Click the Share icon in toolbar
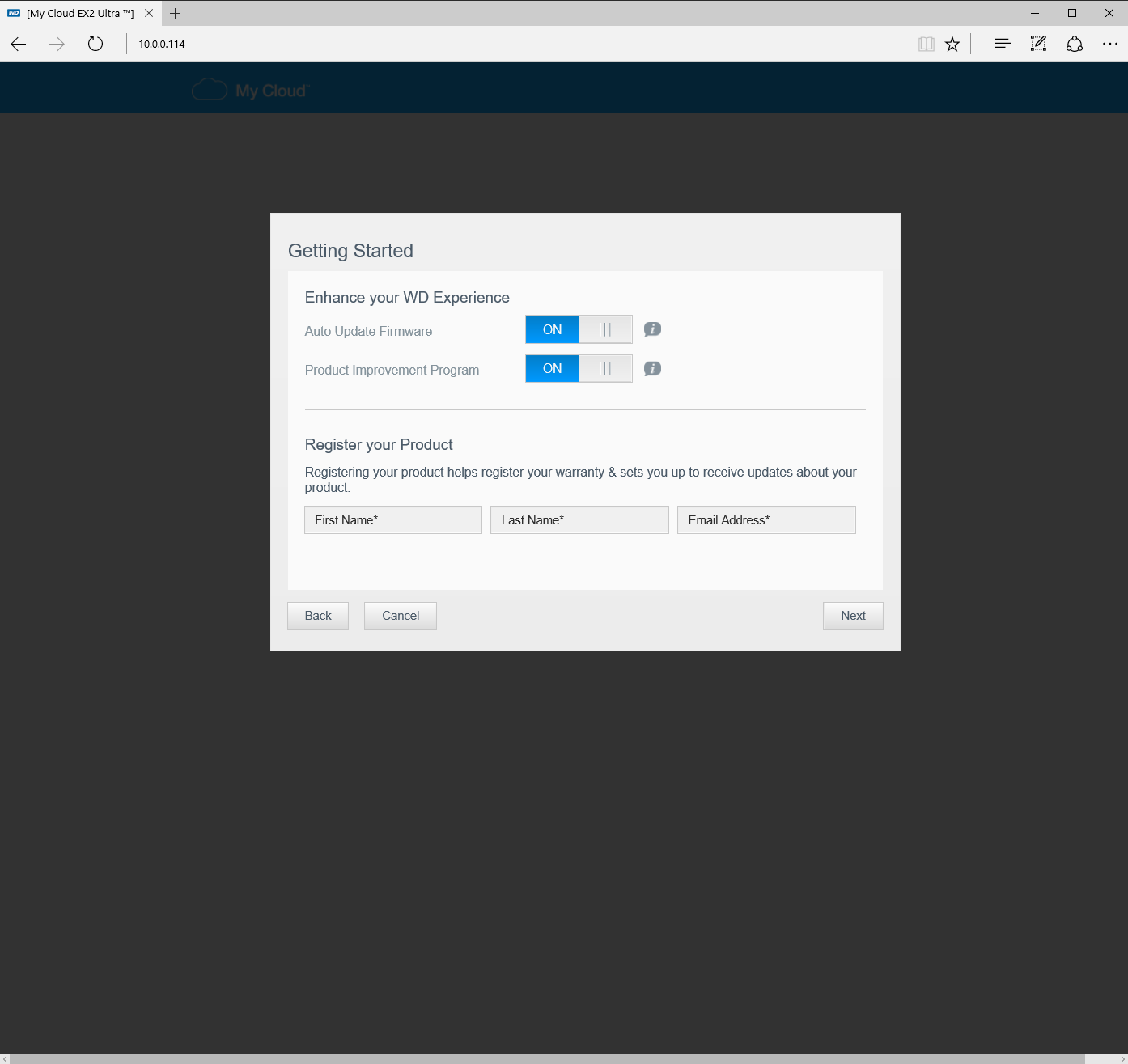 [1075, 44]
